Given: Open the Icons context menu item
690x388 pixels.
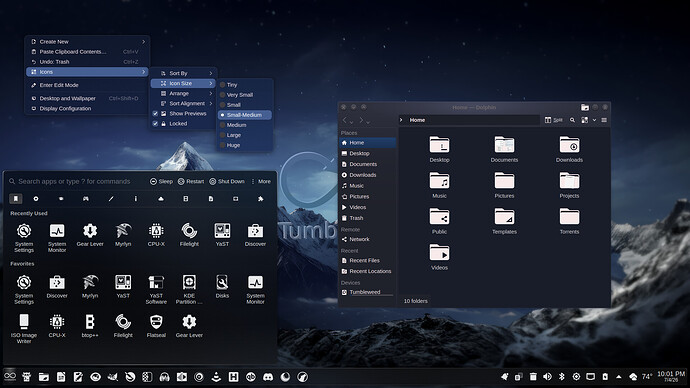Looking at the screenshot, I should 87,72.
